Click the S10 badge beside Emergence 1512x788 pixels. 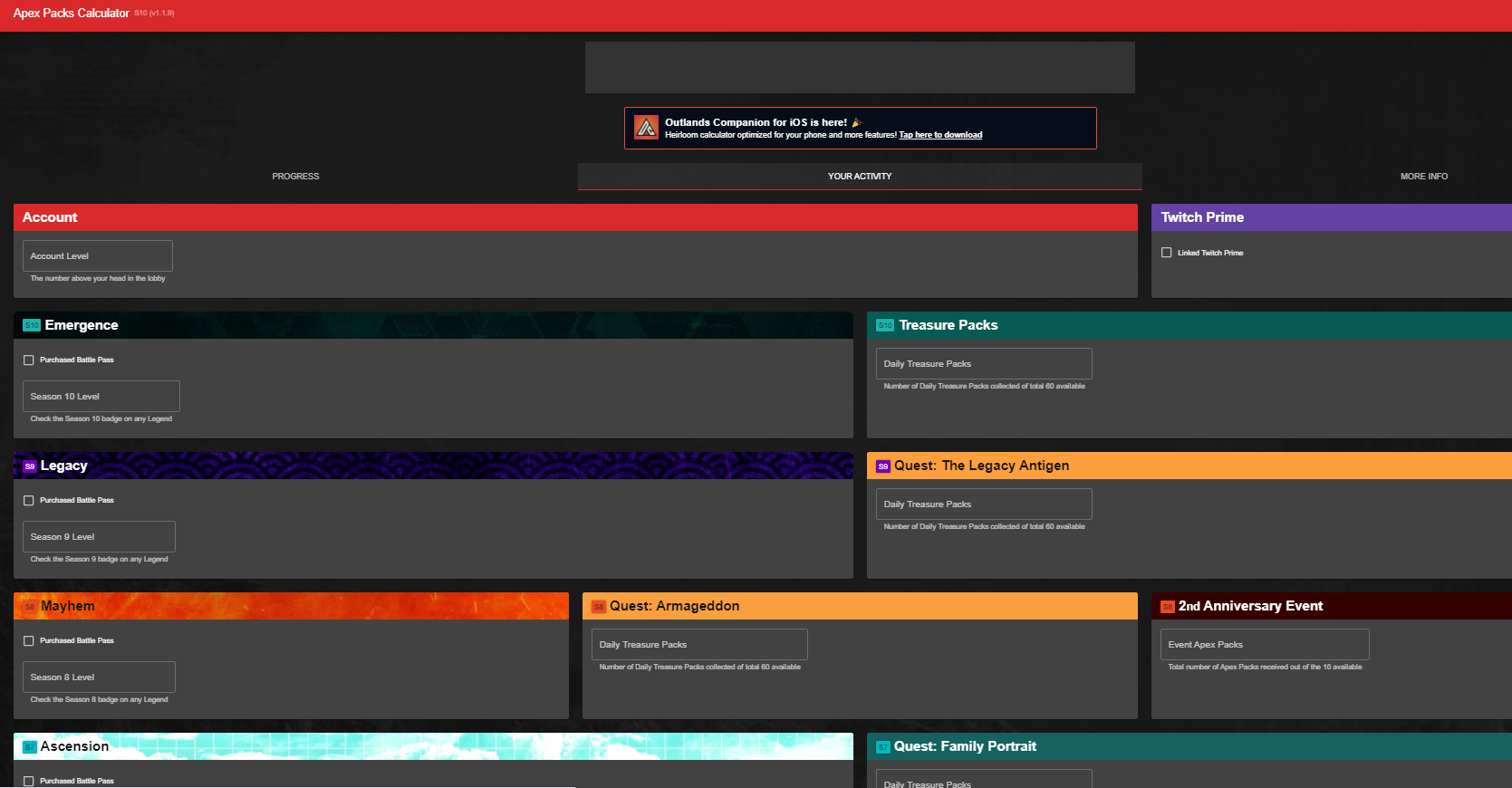tap(32, 325)
